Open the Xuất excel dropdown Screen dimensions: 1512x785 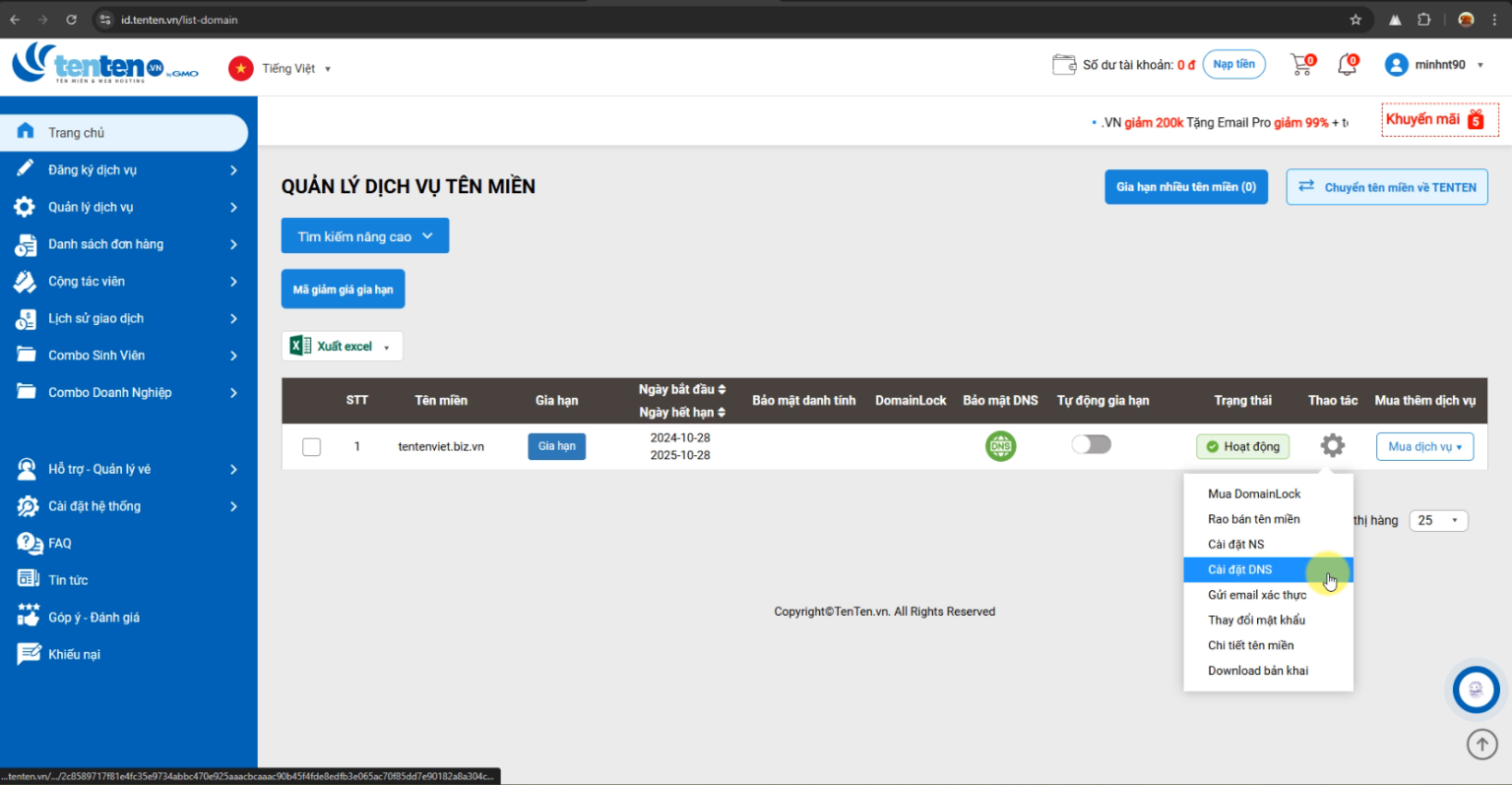[x=343, y=347]
